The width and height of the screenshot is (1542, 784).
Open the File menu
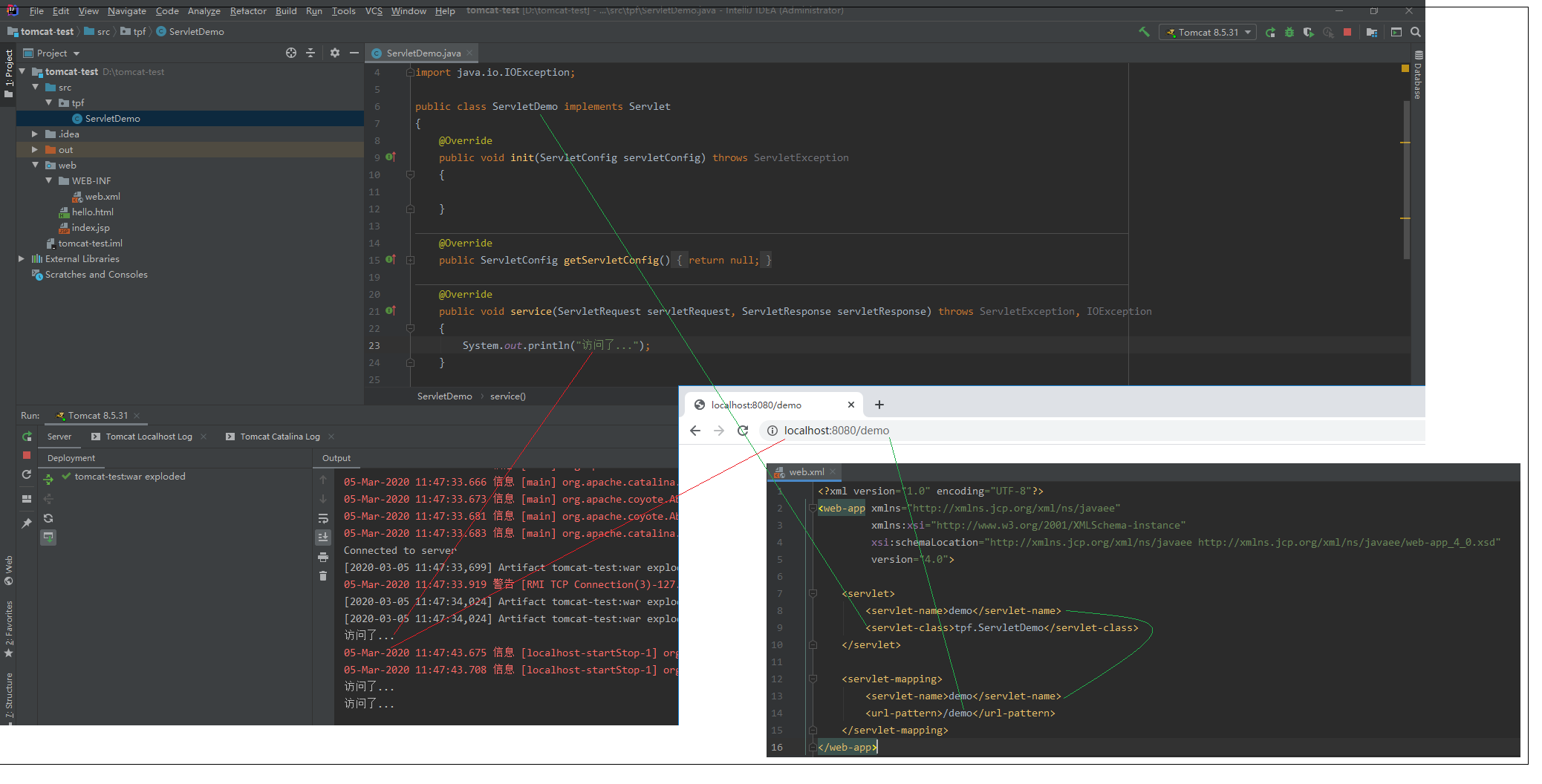pos(36,11)
